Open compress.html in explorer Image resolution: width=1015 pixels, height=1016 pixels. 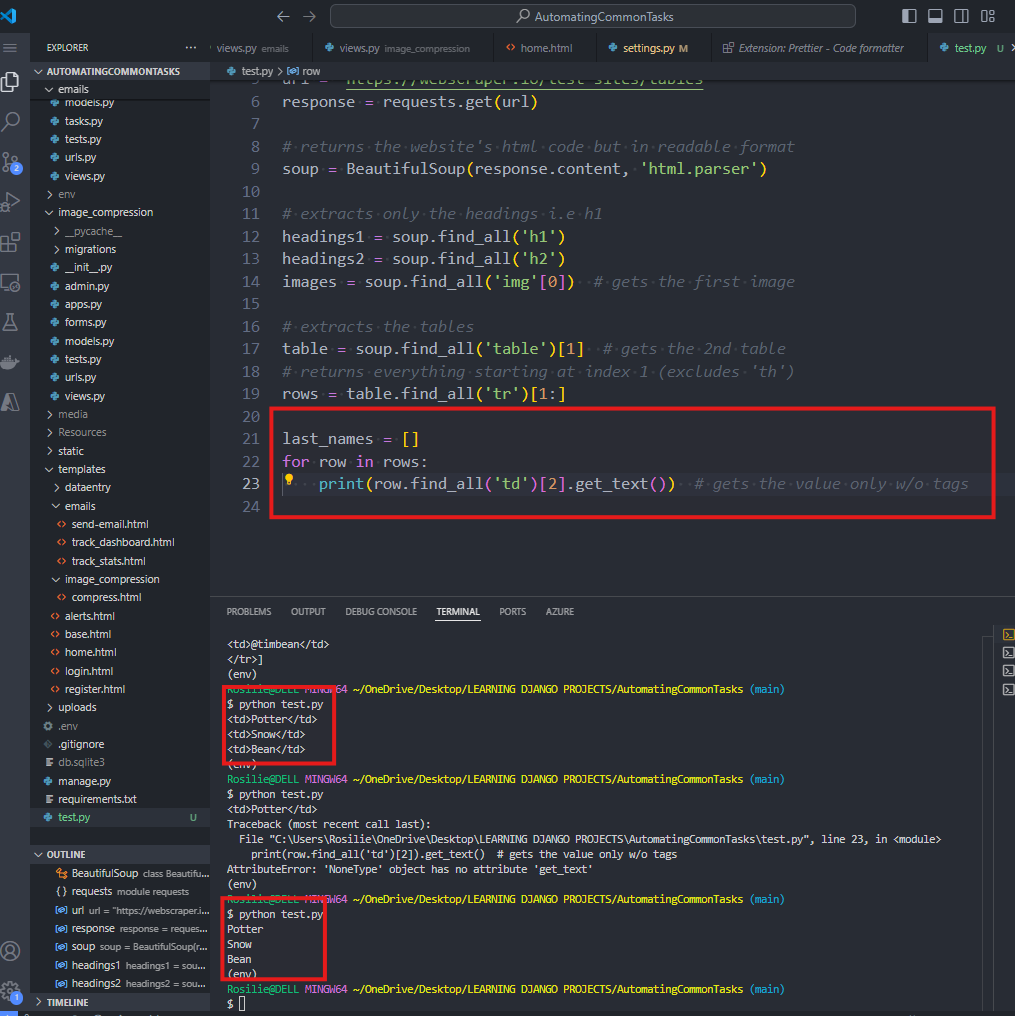(121, 597)
